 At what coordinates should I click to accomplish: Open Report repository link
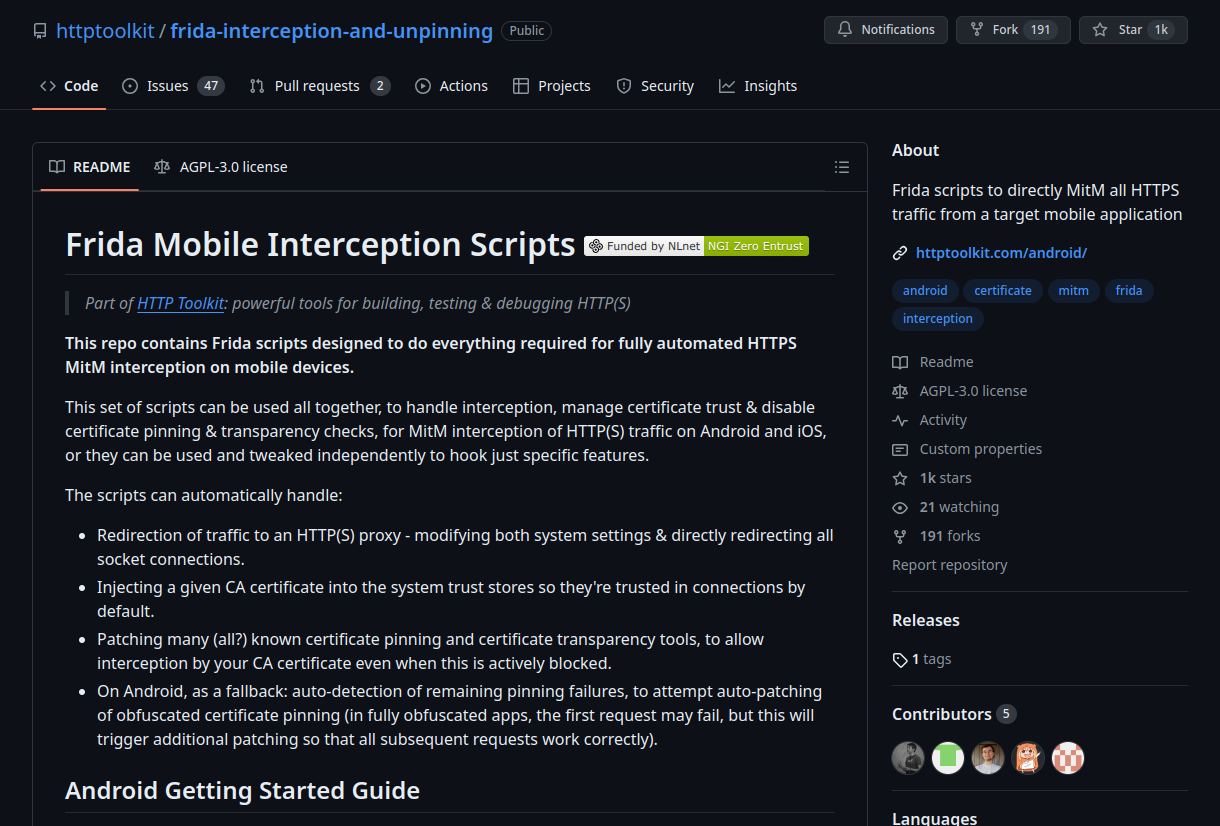(x=949, y=565)
